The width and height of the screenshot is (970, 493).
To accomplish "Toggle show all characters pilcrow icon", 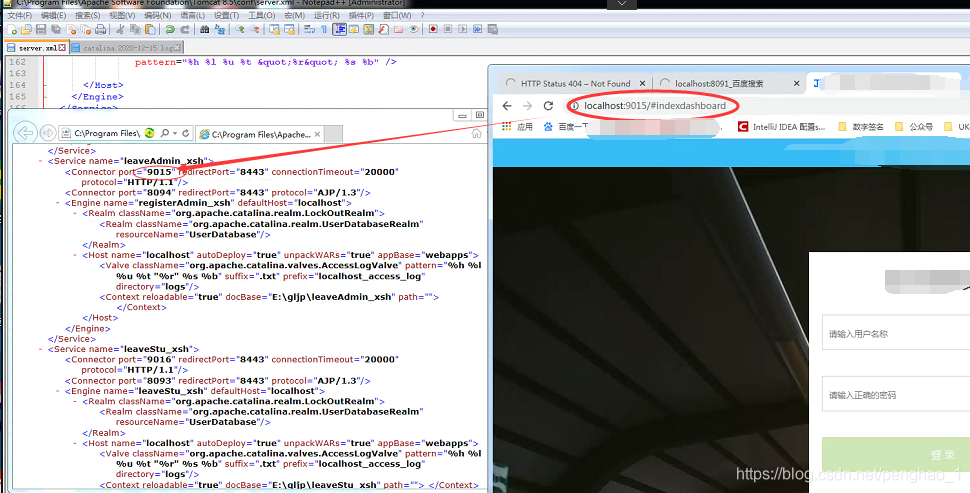I will (324, 30).
